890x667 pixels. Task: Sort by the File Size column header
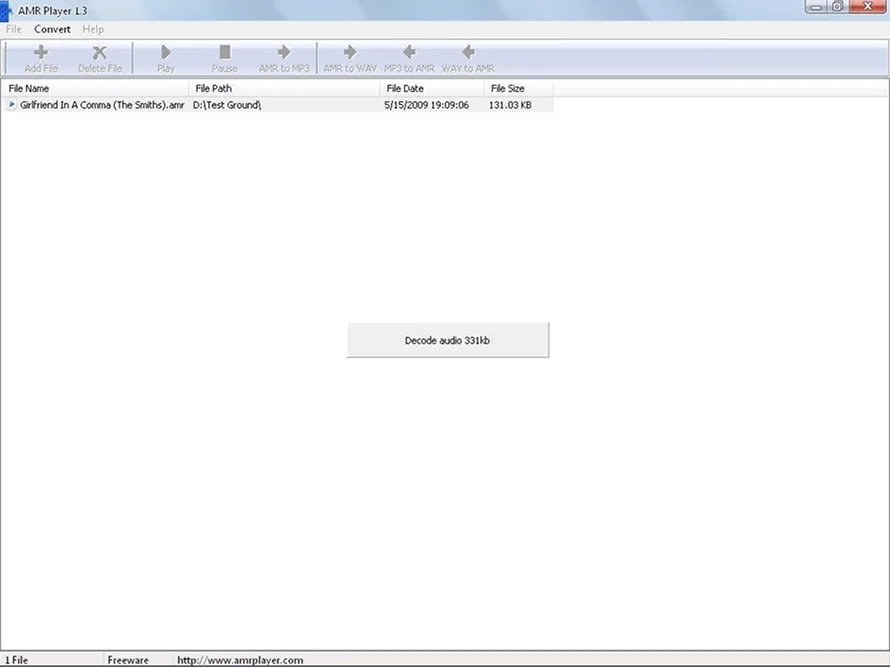(x=519, y=89)
